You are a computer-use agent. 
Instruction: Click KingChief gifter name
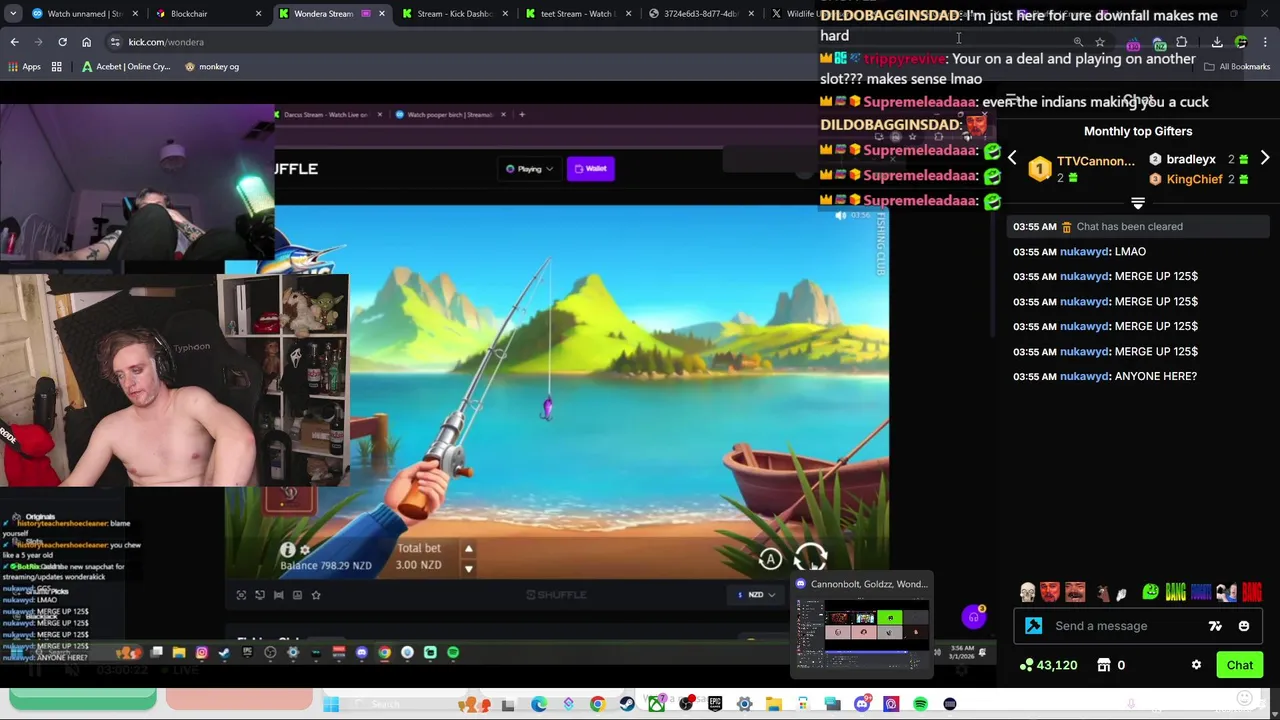[1194, 179]
